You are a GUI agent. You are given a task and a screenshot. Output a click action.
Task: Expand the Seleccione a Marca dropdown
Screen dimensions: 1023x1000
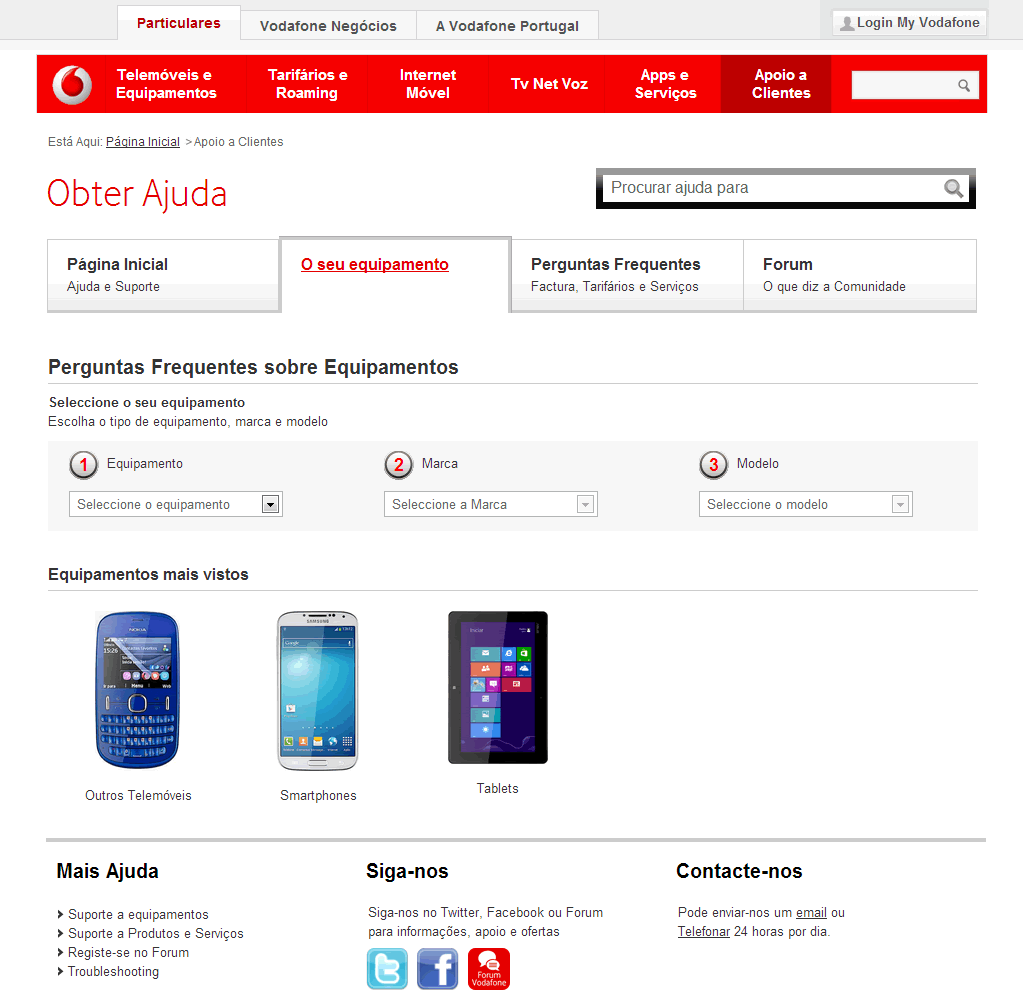coord(491,504)
